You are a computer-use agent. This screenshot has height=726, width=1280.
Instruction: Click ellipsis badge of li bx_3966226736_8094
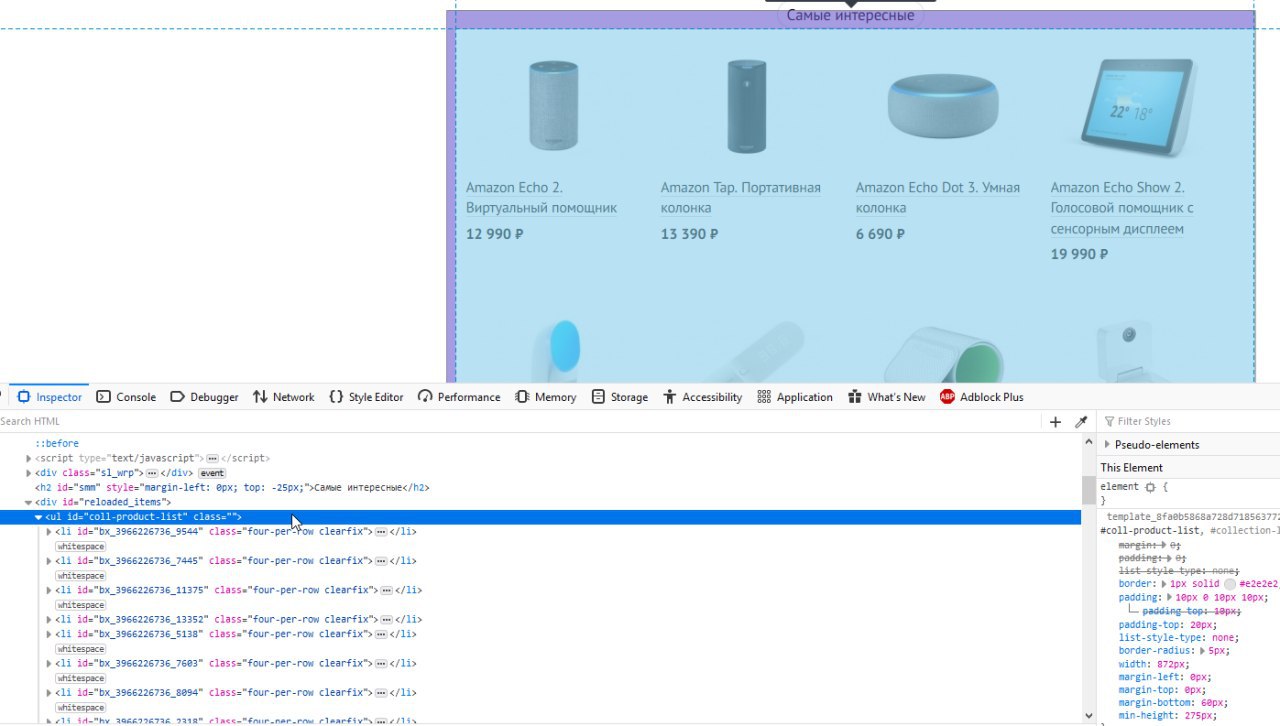380,693
